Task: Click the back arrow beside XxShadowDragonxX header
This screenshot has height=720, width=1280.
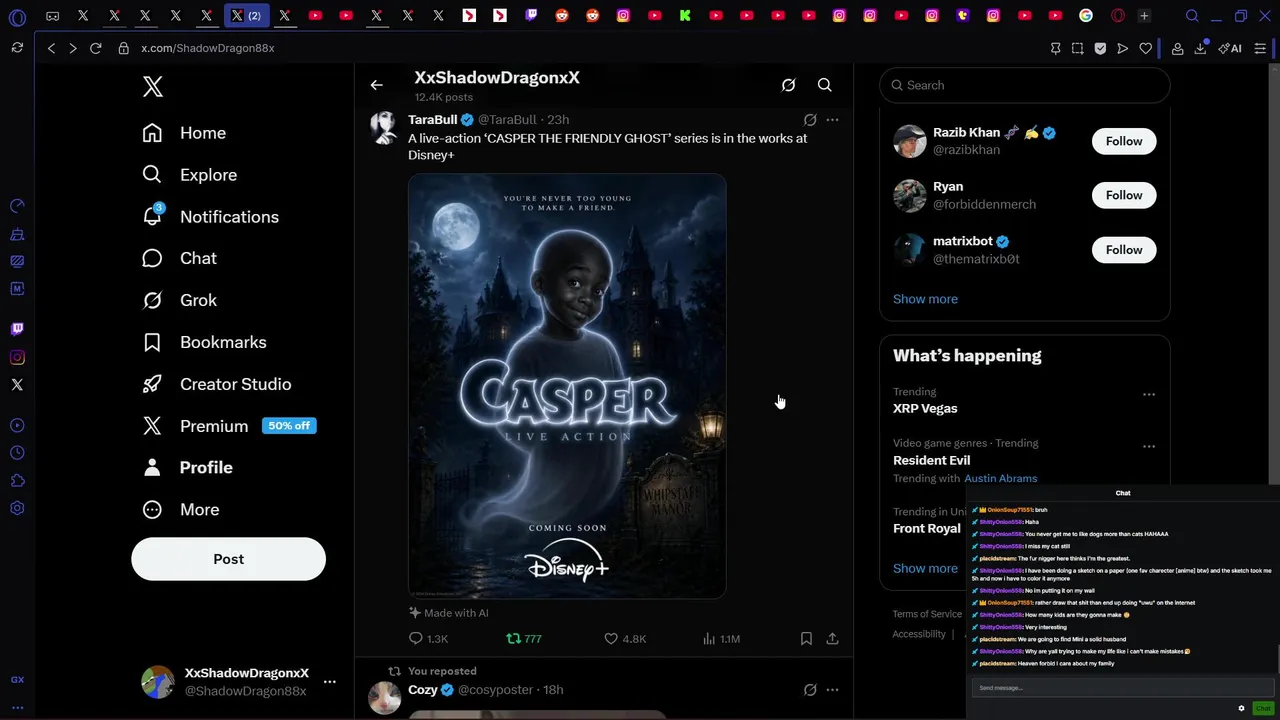Action: (x=376, y=85)
